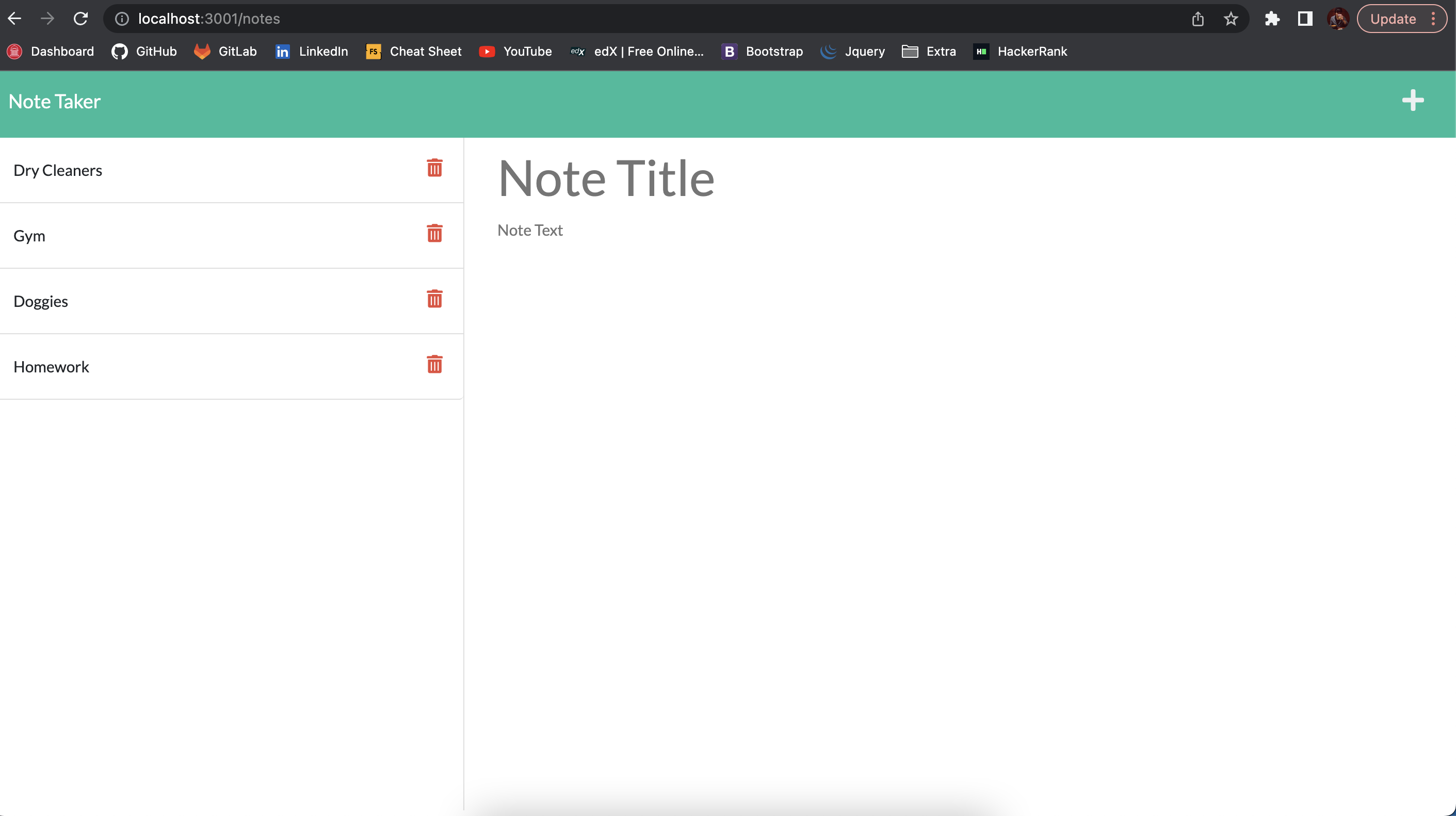Open the profile avatar menu
The height and width of the screenshot is (816, 1456).
click(1337, 19)
